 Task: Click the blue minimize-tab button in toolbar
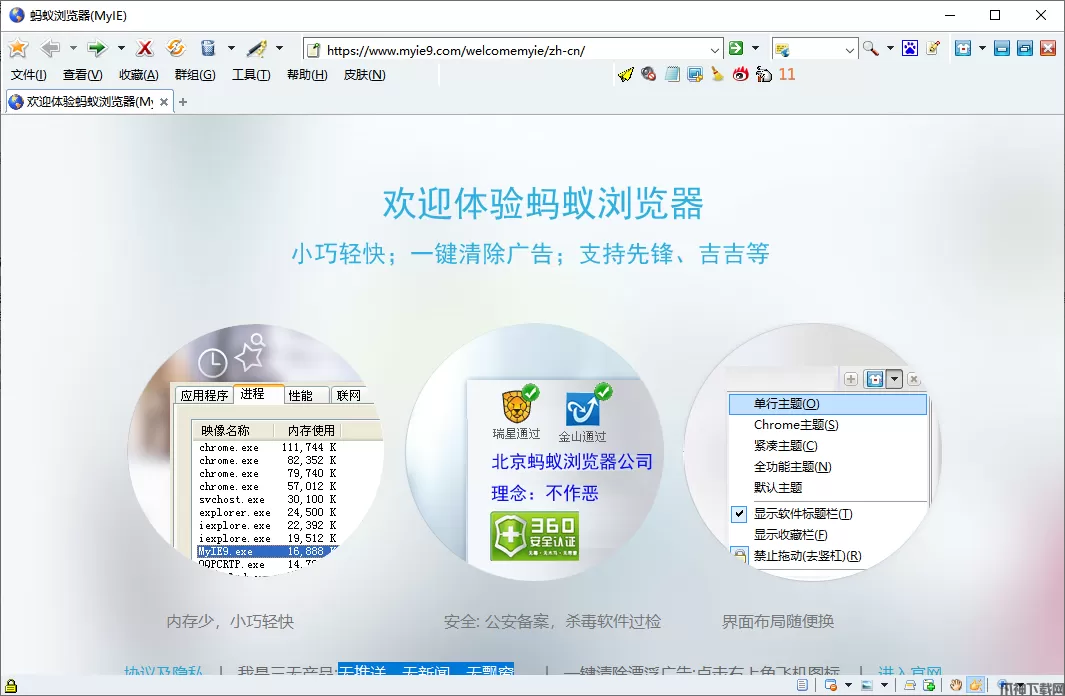pos(1001,48)
